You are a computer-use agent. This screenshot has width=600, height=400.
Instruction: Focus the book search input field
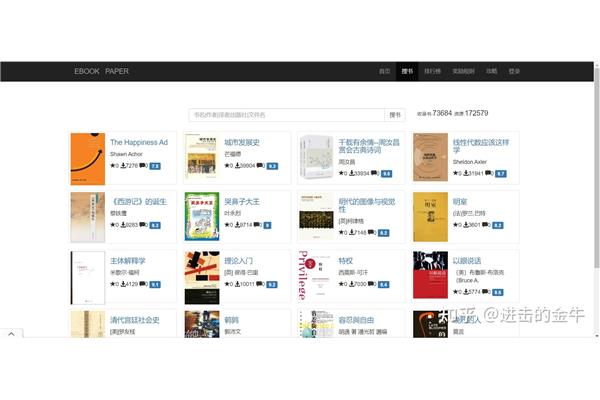[287, 115]
